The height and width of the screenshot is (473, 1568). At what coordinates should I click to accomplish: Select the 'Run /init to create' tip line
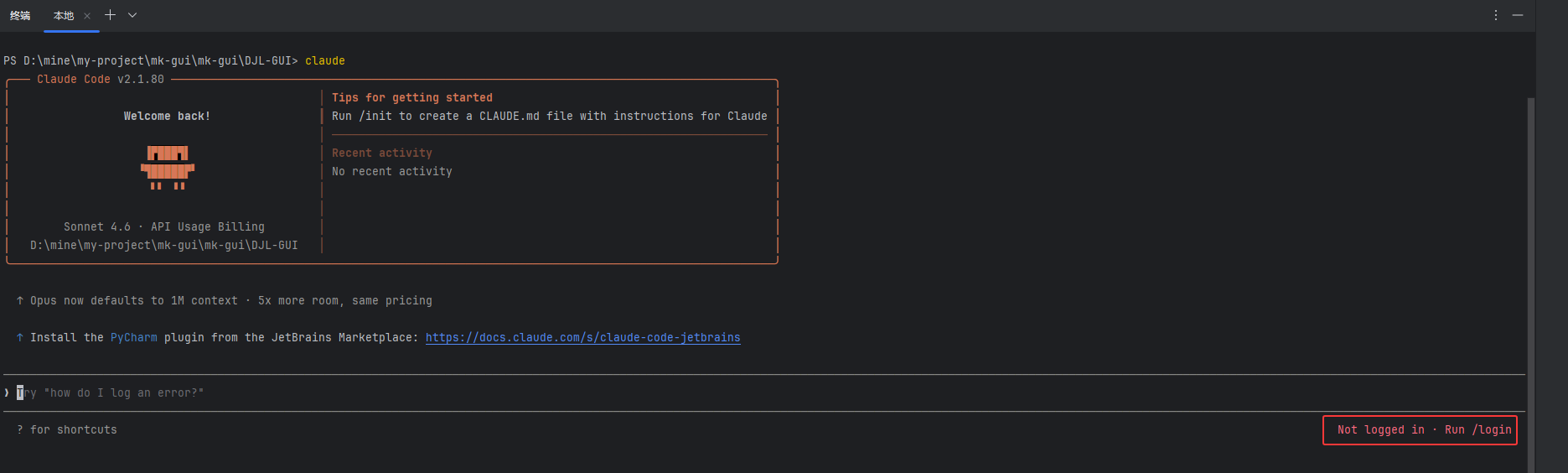[x=550, y=117]
